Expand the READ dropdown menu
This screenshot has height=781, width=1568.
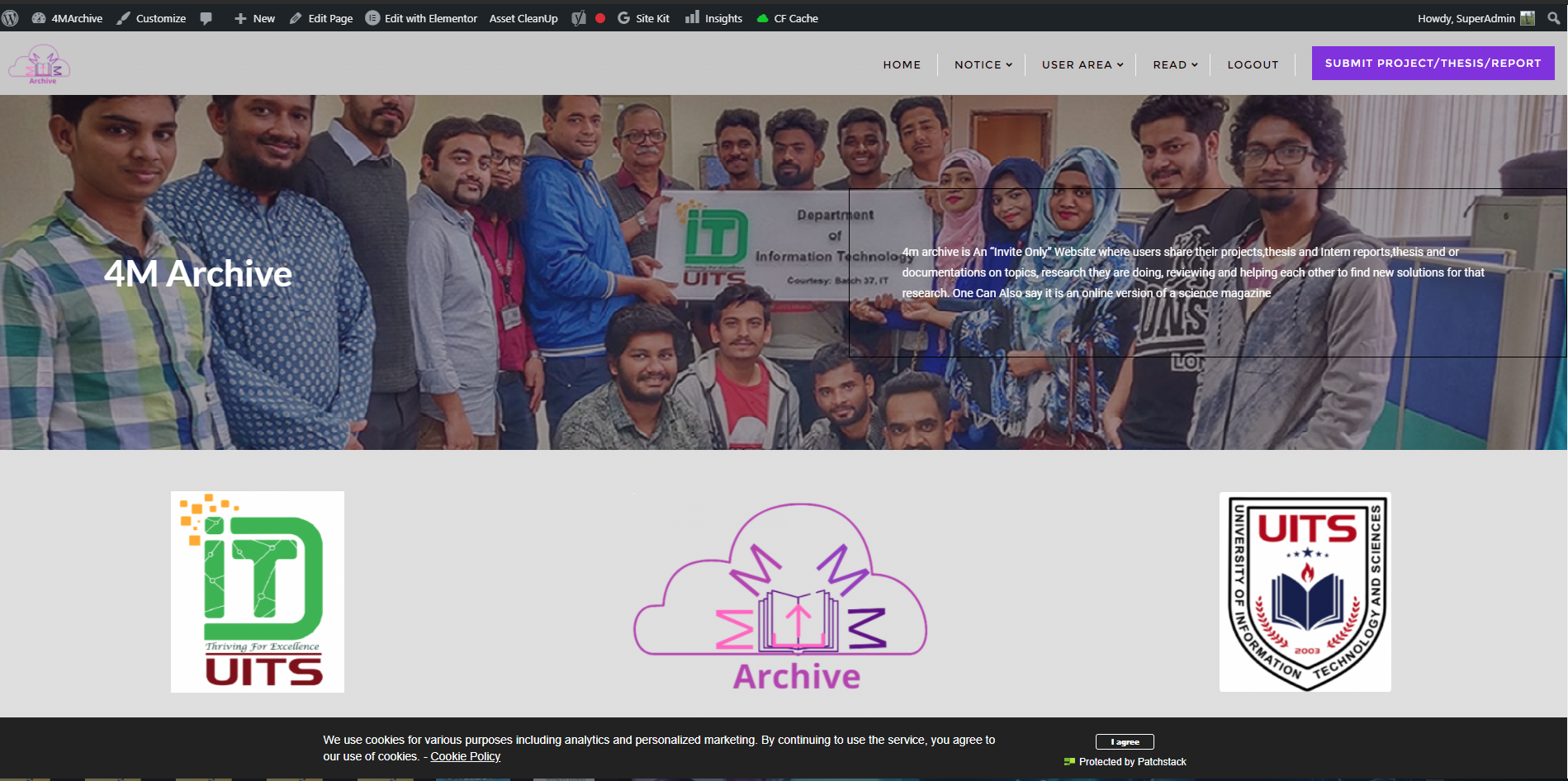pos(1175,64)
